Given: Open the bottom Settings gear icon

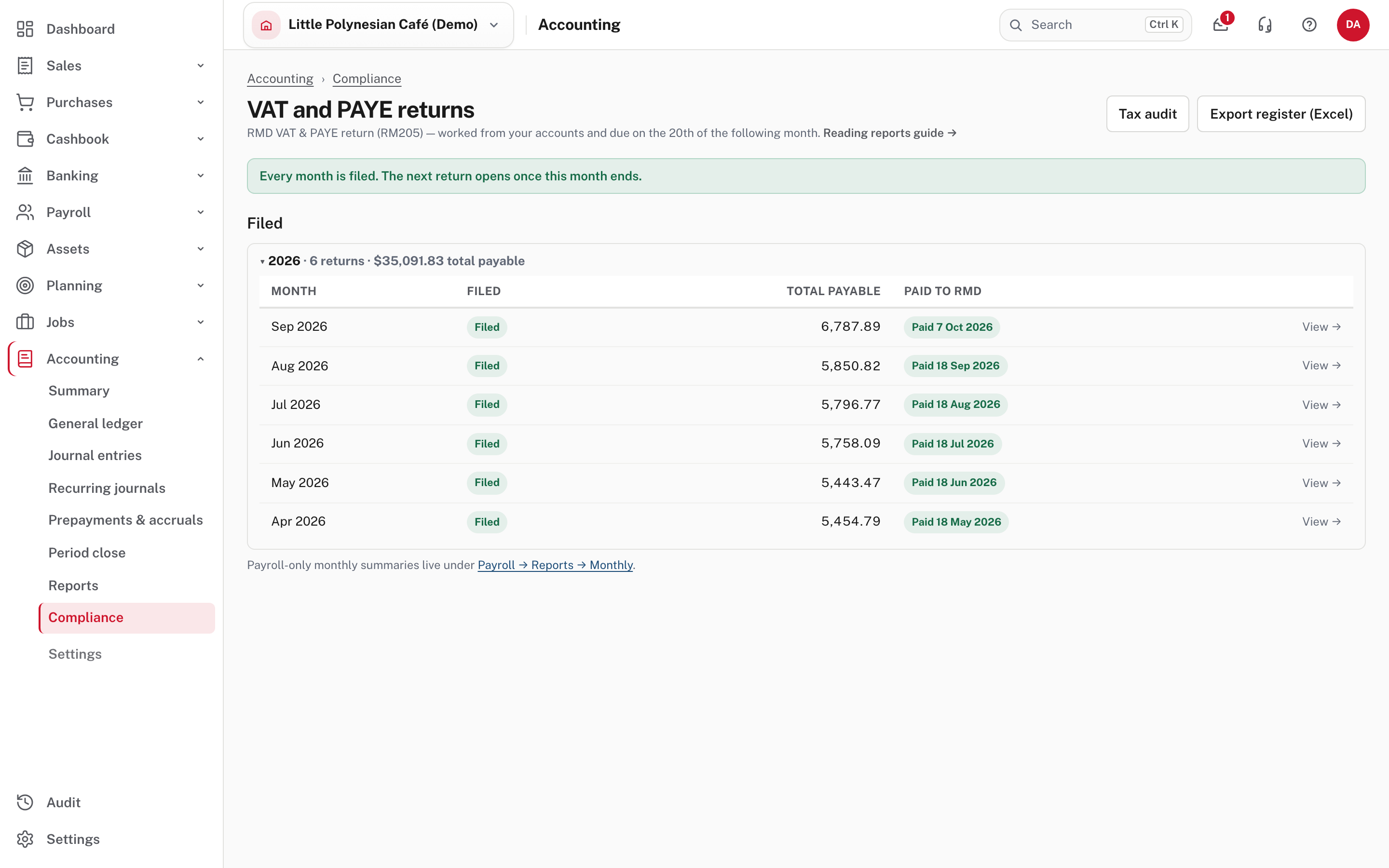Looking at the screenshot, I should point(25,839).
